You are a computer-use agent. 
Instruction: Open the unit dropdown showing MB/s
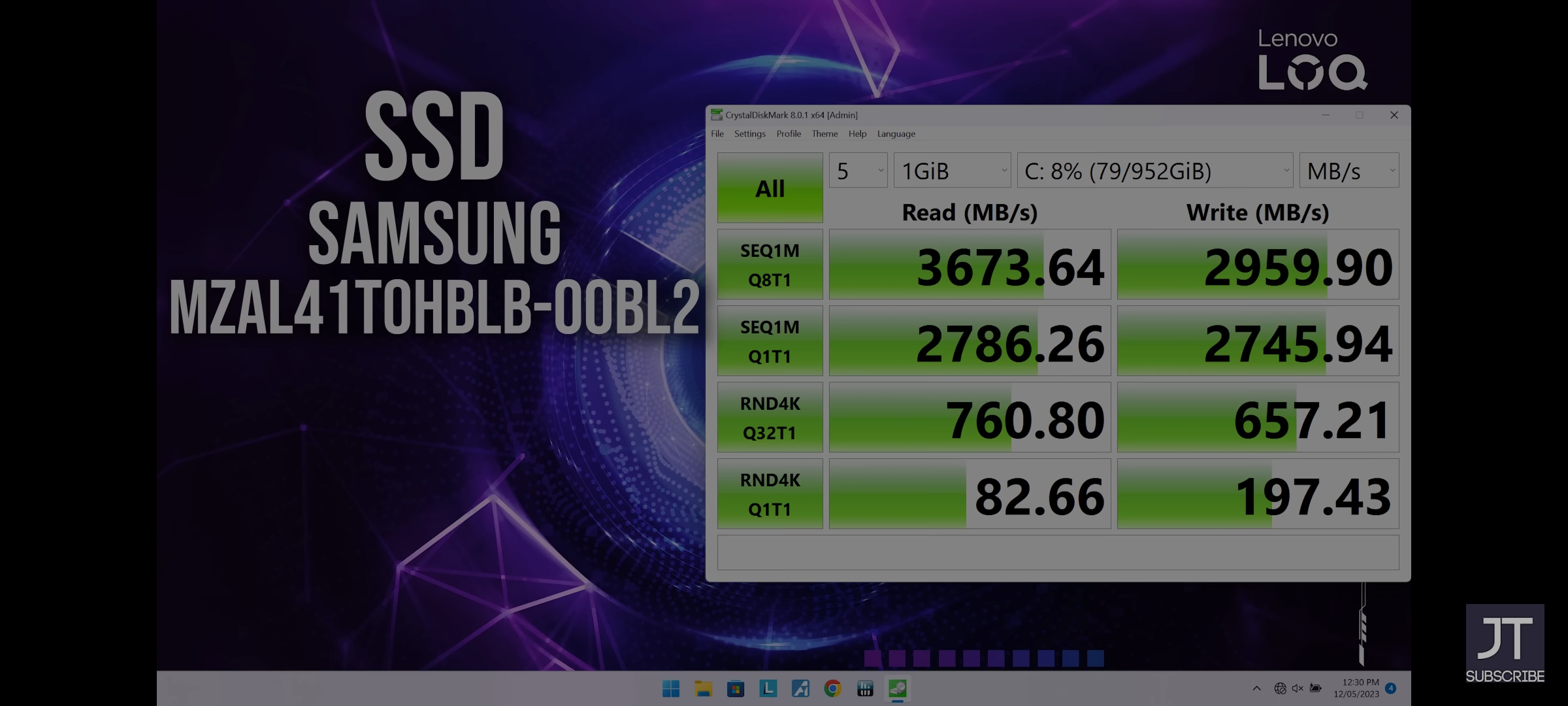click(1349, 171)
